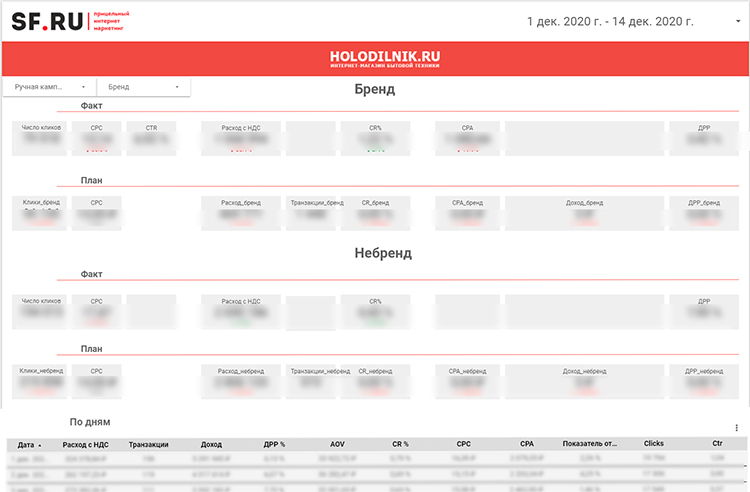The width and height of the screenshot is (750, 492).
Task: Select the CPA_бренд scorecard
Action: coord(467,213)
